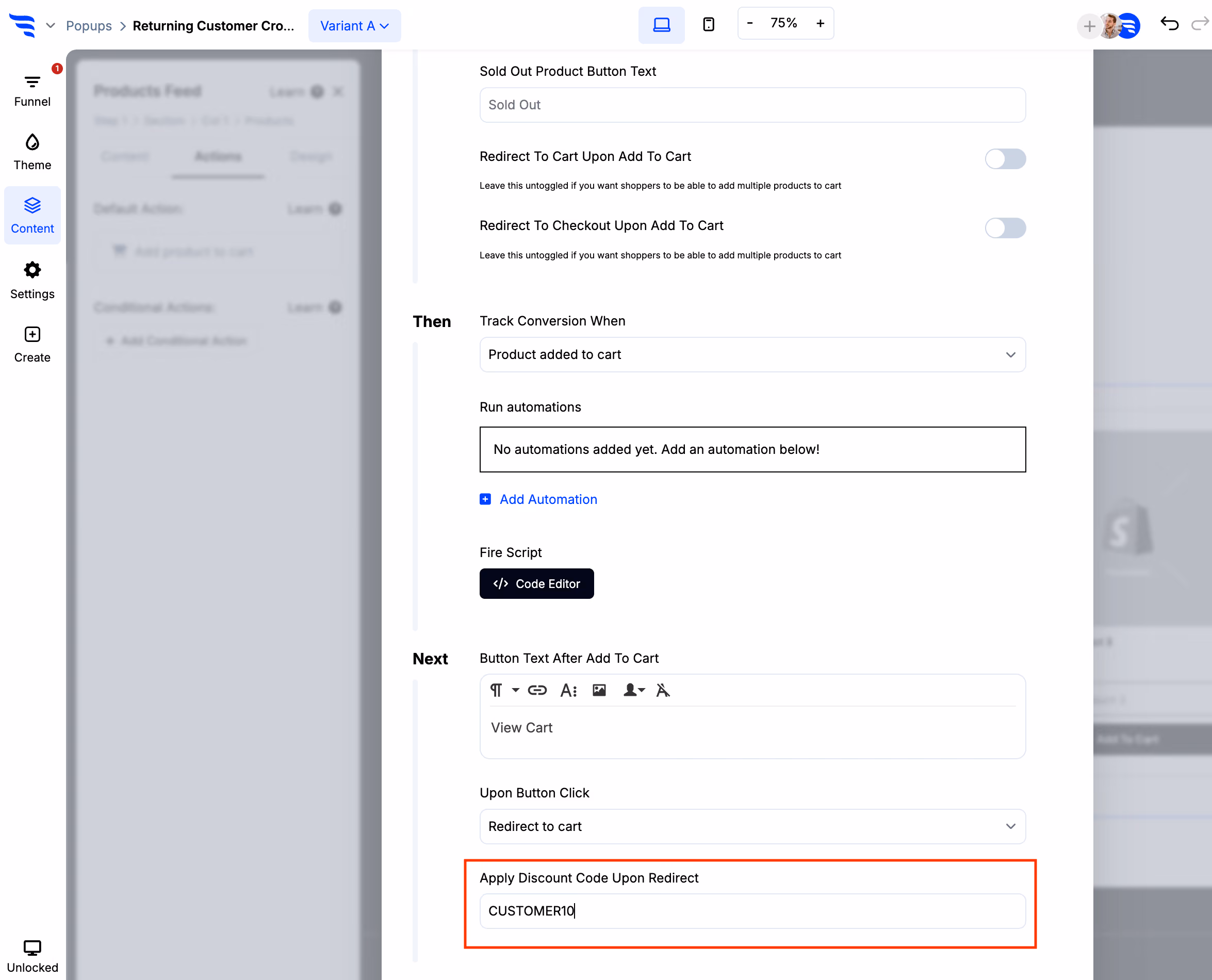1212x980 pixels.
Task: Toggle Redirect To Cart Upon Add To Cart
Action: pos(1005,159)
